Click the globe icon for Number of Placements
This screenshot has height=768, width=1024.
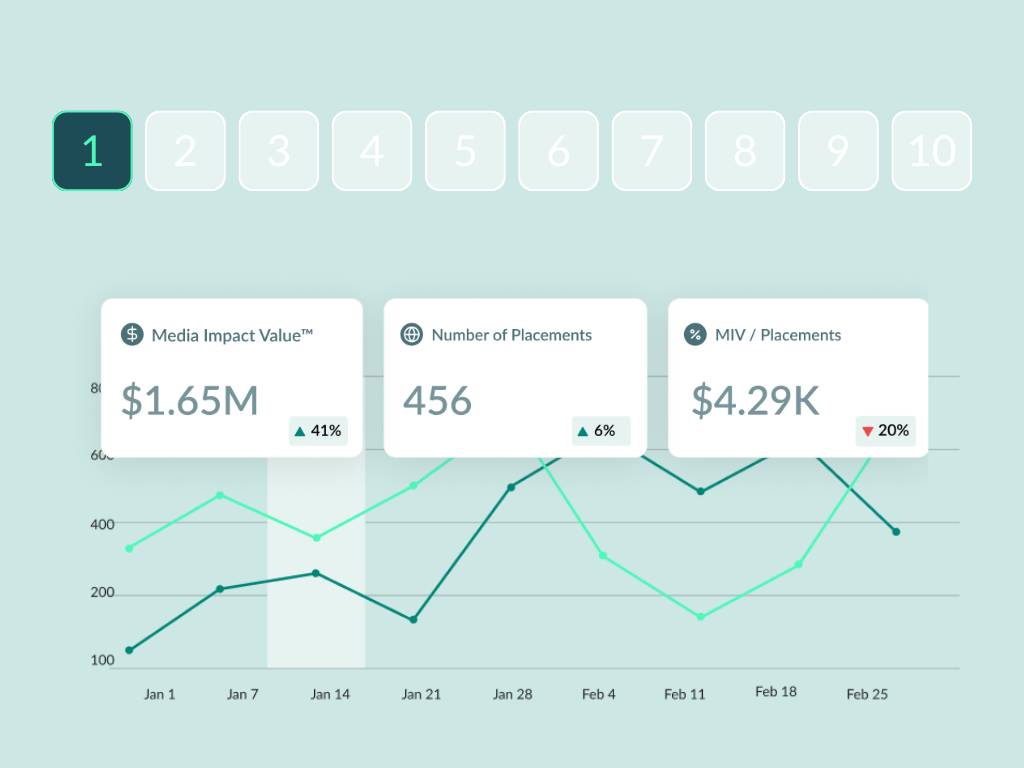coord(412,335)
